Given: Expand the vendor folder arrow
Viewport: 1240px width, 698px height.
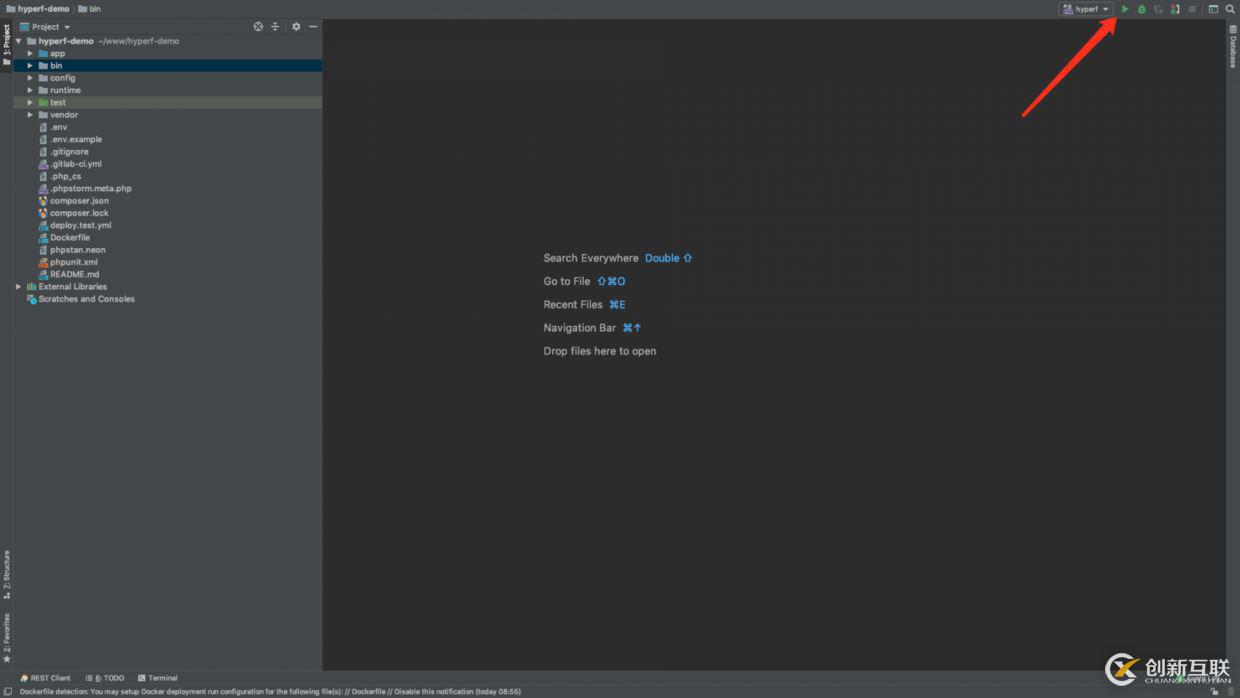Looking at the screenshot, I should click(x=30, y=115).
